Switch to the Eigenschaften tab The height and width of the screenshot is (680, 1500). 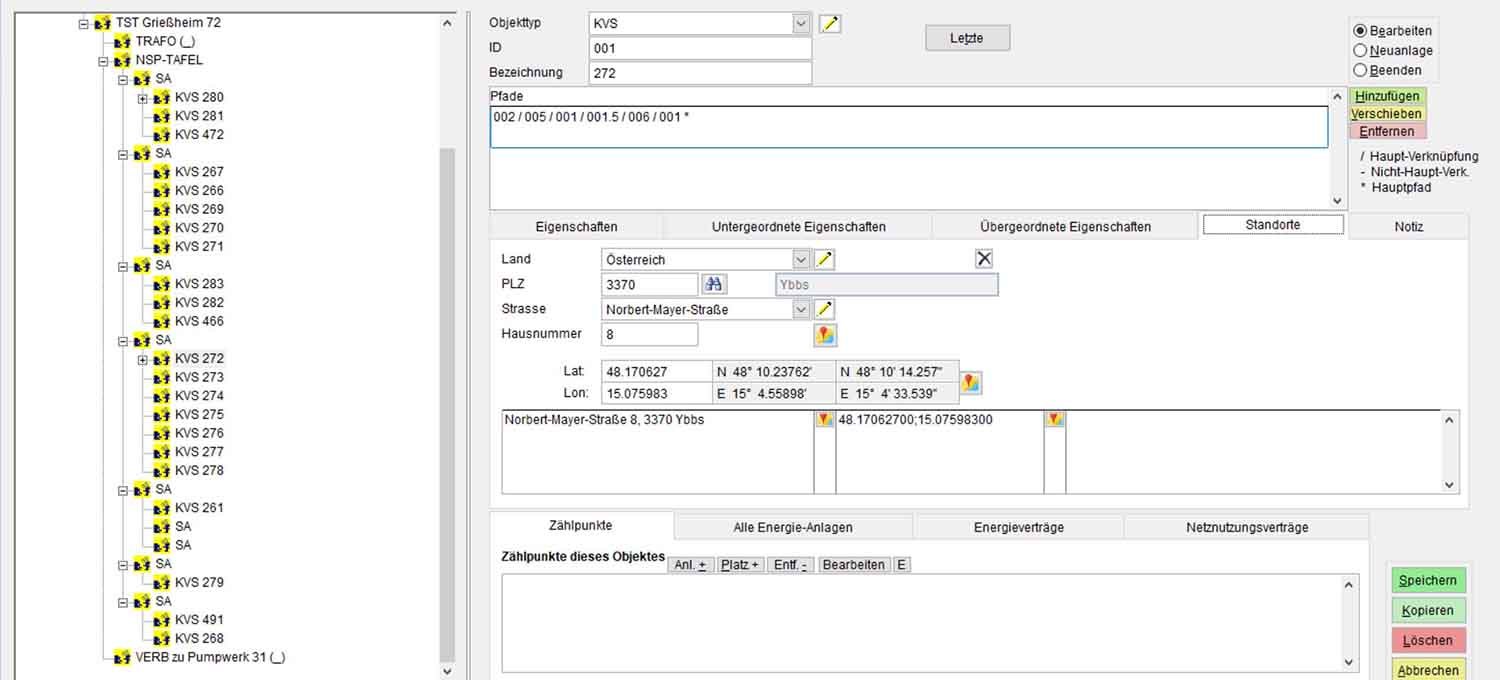[576, 227]
